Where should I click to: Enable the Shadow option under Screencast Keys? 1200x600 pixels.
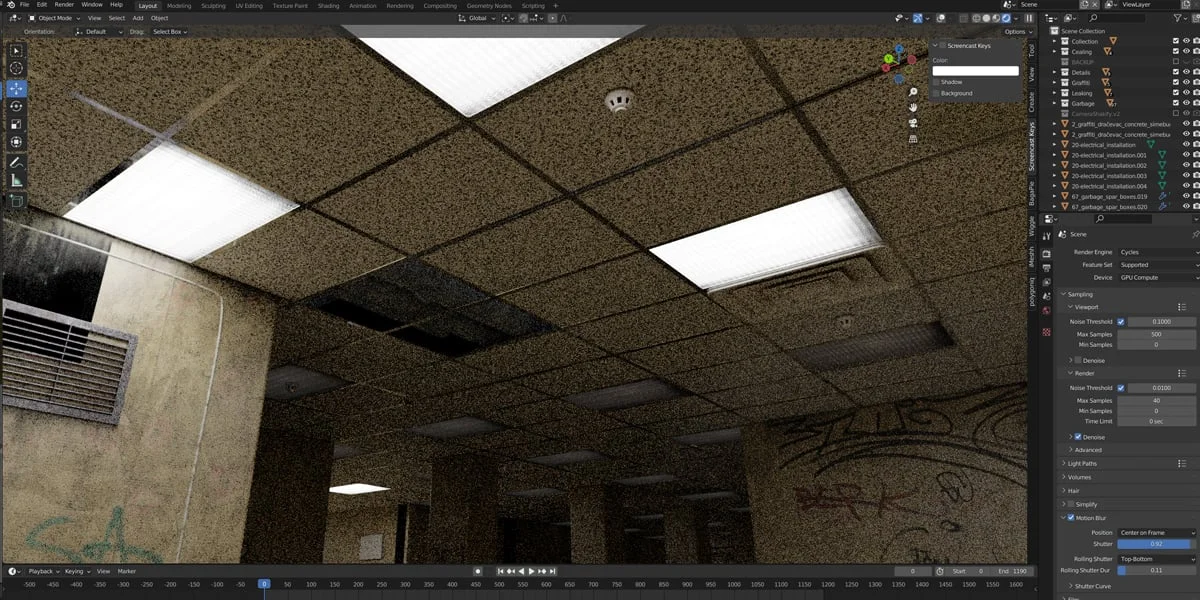pos(938,81)
